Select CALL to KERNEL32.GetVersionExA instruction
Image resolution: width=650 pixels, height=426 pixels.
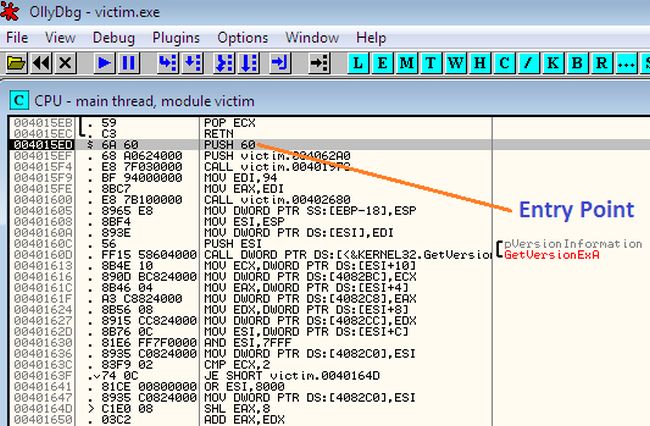pyautogui.click(x=347, y=255)
